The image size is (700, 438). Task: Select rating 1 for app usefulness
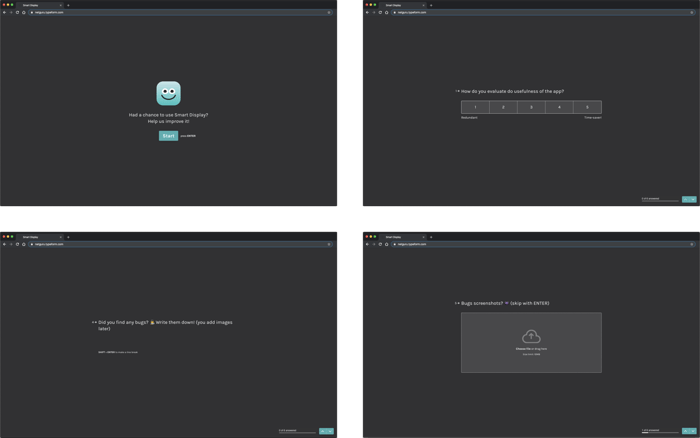pos(475,107)
